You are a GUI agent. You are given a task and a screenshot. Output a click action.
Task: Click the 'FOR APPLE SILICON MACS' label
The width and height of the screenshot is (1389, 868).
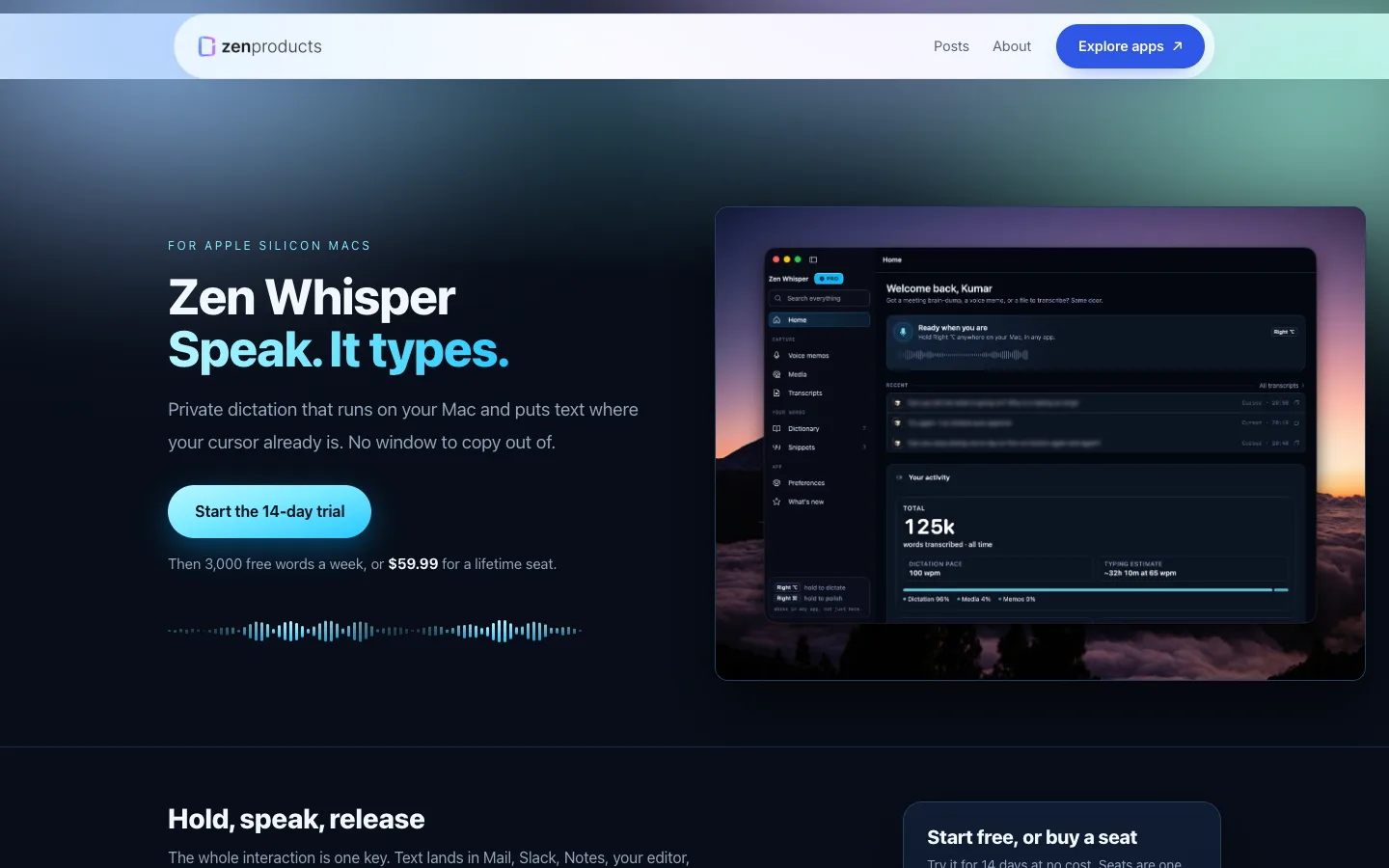269,246
